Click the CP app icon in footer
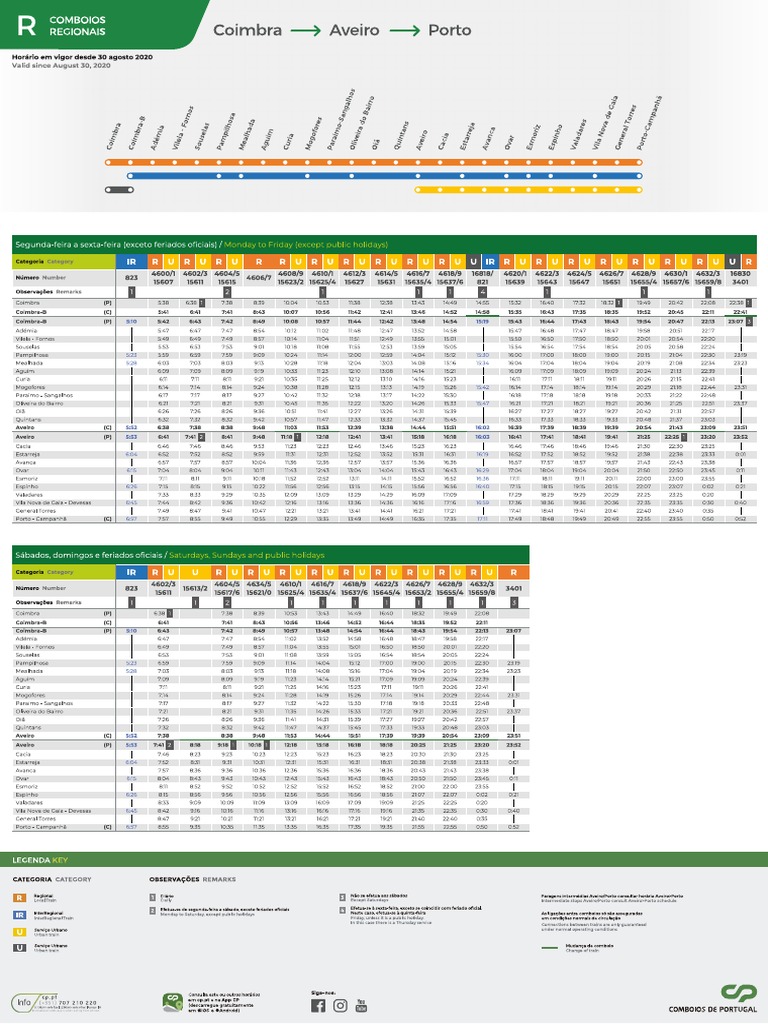Screen dimensions: 768x1024 click(x=172, y=1002)
